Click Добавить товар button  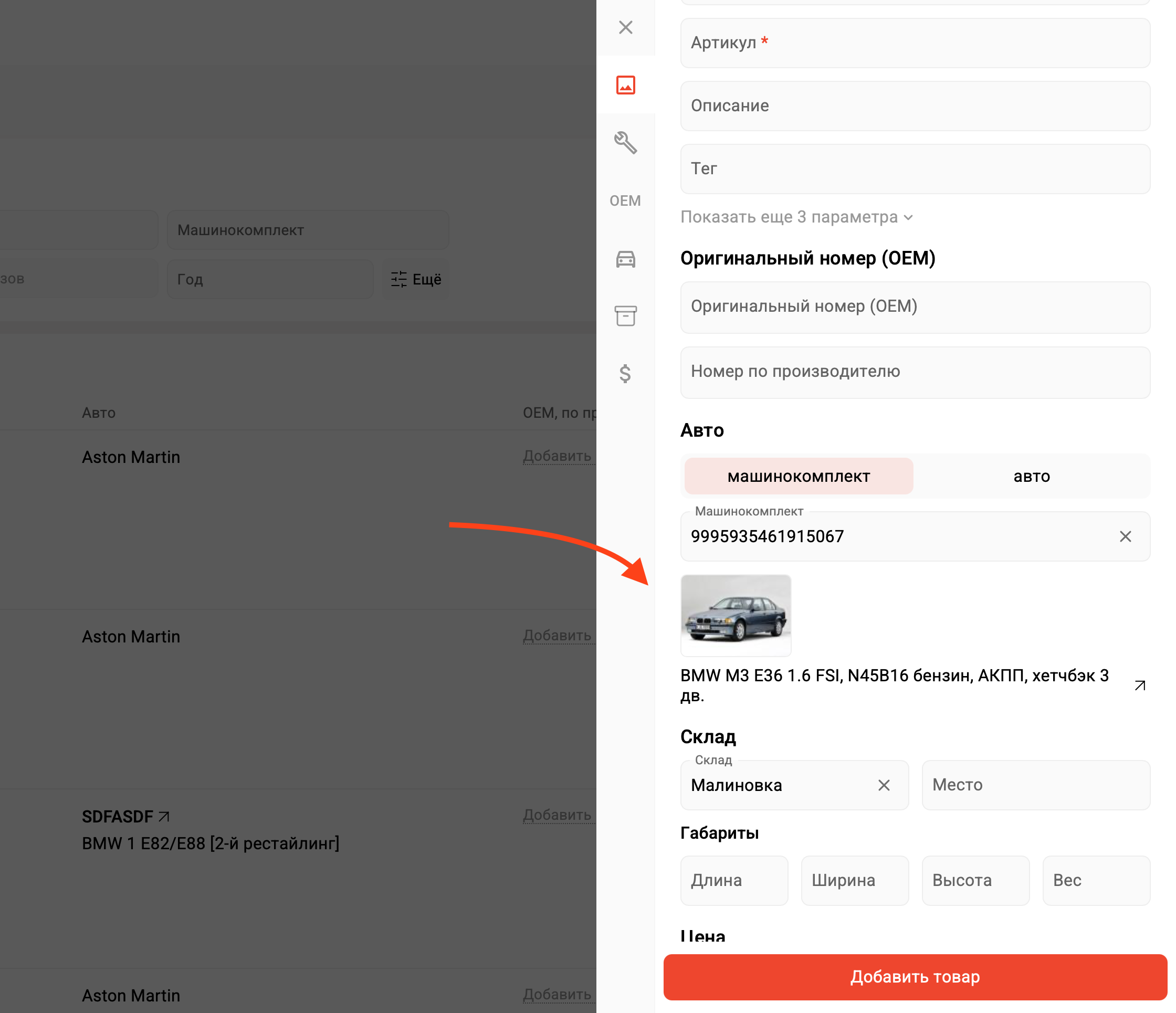coord(915,977)
